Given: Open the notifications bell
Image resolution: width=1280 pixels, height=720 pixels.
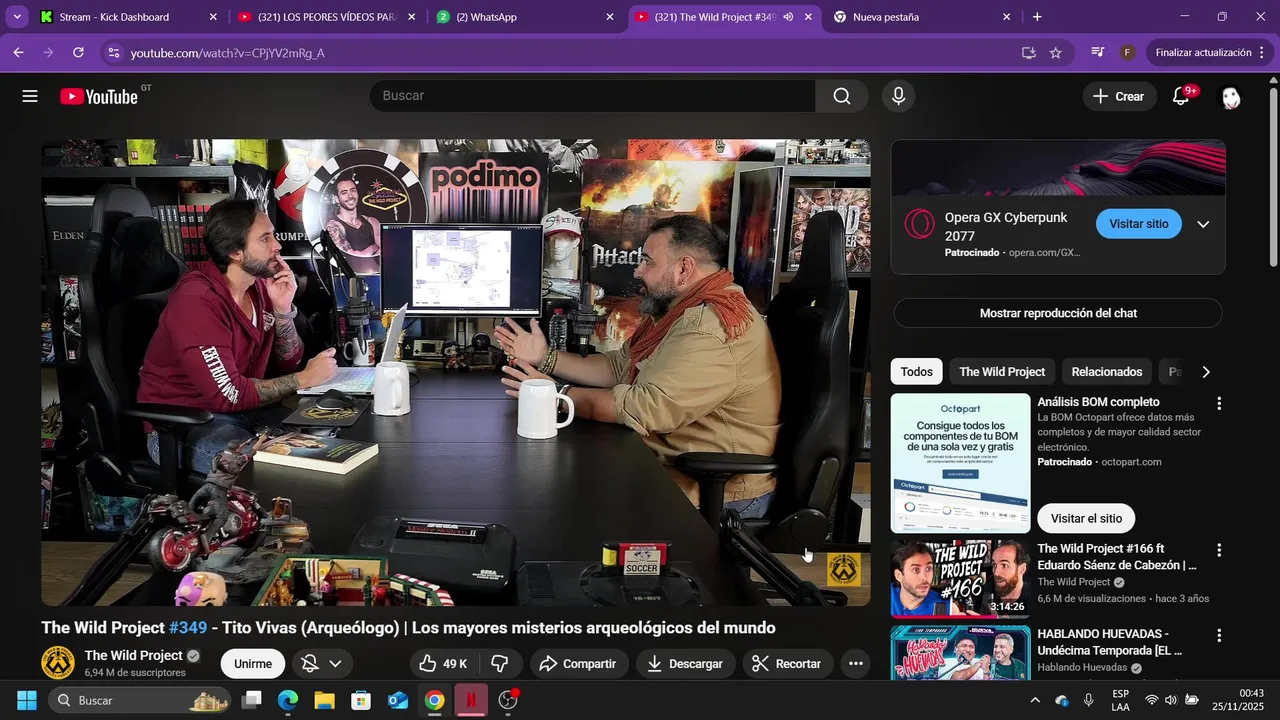Looking at the screenshot, I should (x=1181, y=96).
